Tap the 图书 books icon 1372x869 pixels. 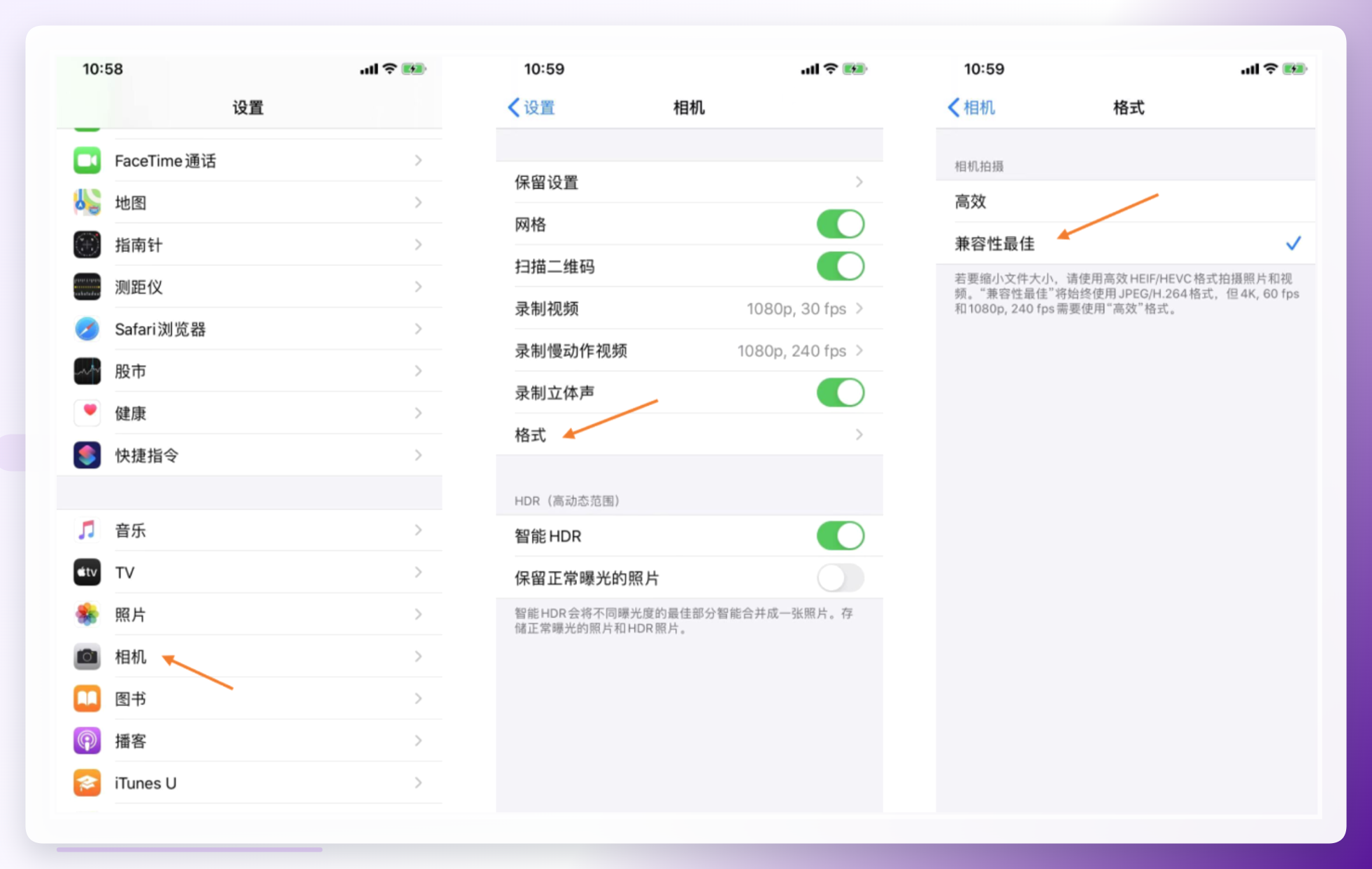[87, 698]
